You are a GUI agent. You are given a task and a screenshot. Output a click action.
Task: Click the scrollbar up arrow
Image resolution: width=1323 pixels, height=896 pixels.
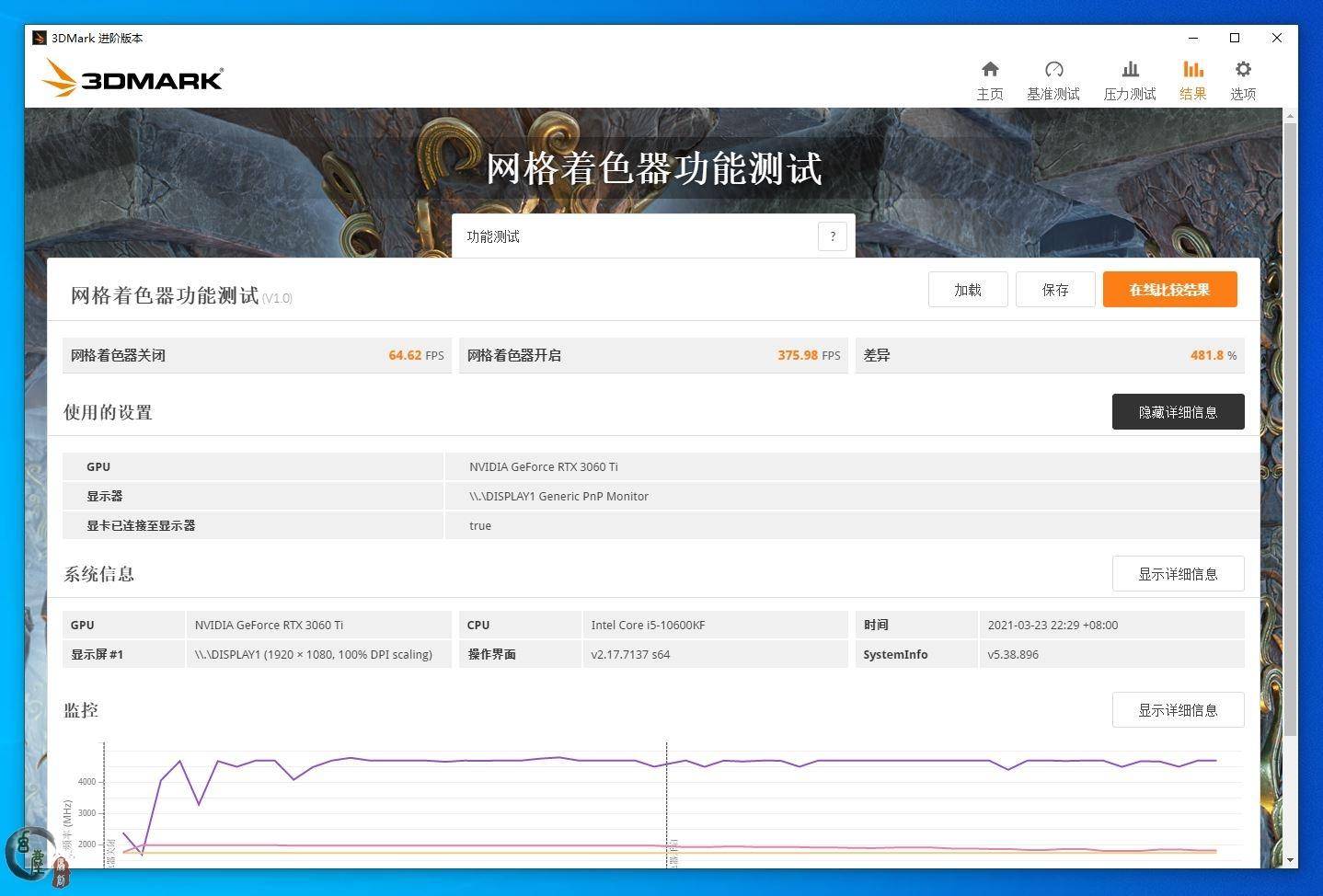click(1290, 116)
